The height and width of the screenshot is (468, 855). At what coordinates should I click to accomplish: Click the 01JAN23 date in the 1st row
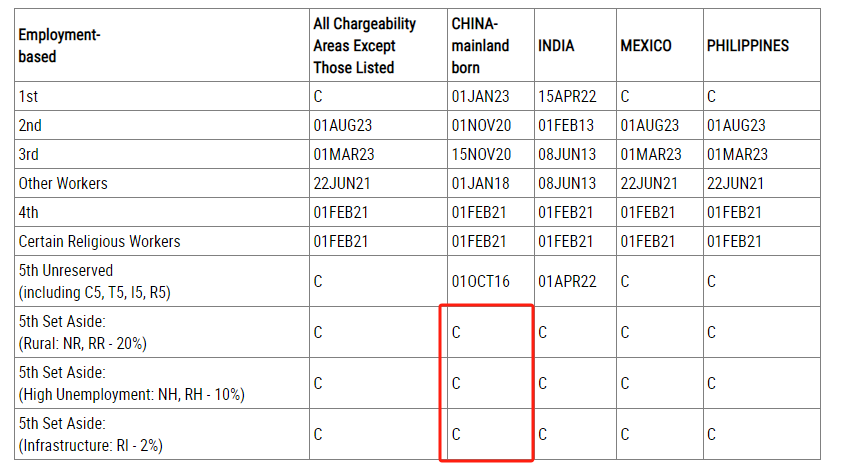click(x=480, y=97)
